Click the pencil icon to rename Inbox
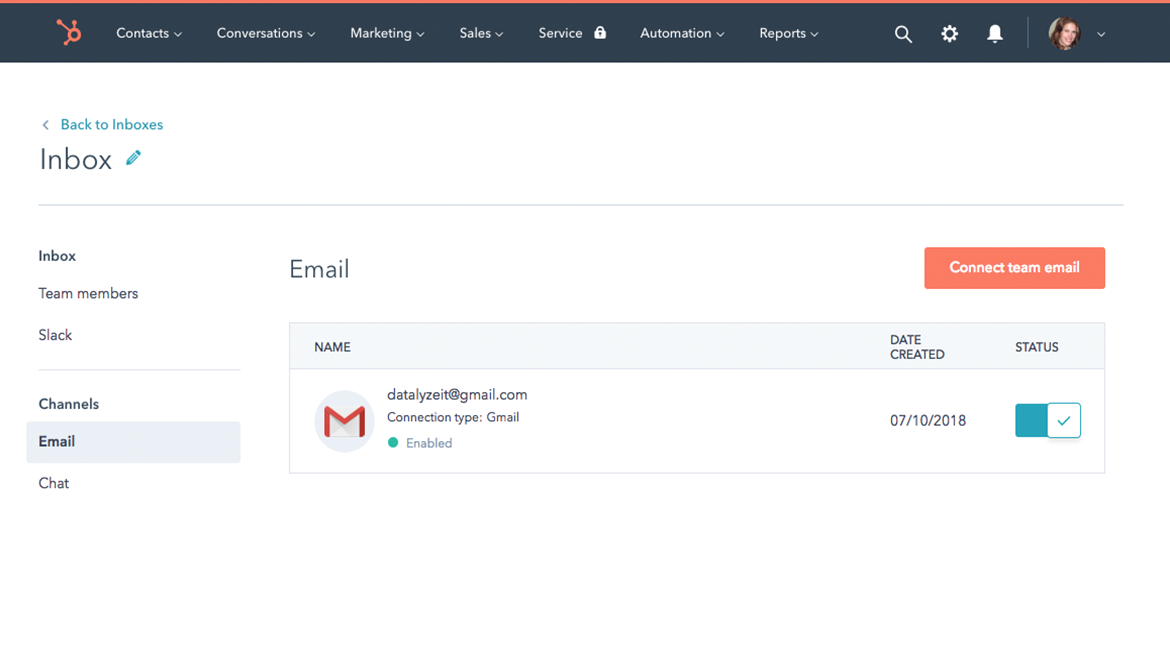This screenshot has height=658, width=1170. [133, 158]
